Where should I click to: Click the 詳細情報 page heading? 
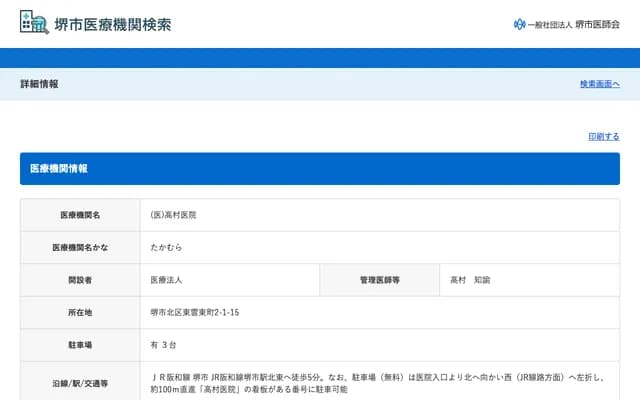39,84
